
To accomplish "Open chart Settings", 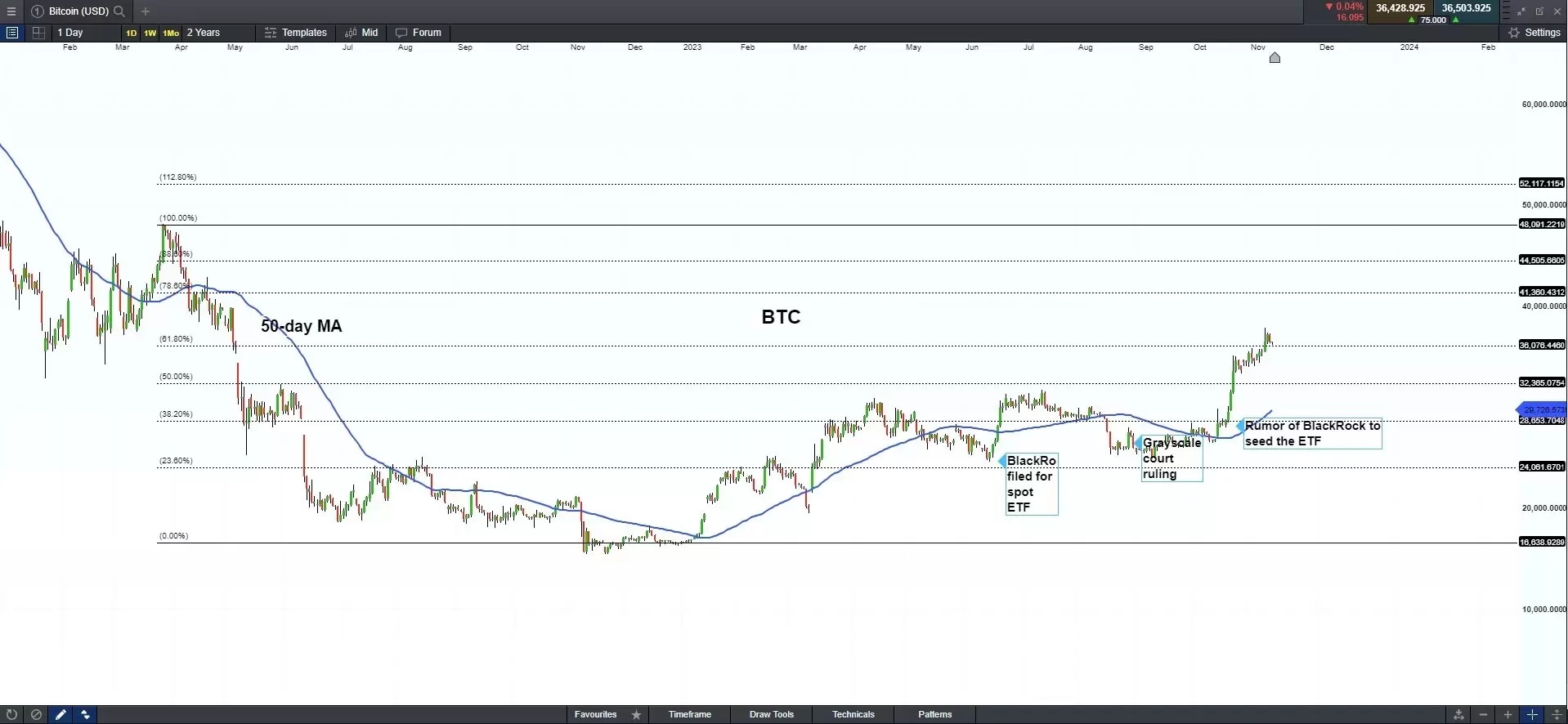I will pos(1534,33).
